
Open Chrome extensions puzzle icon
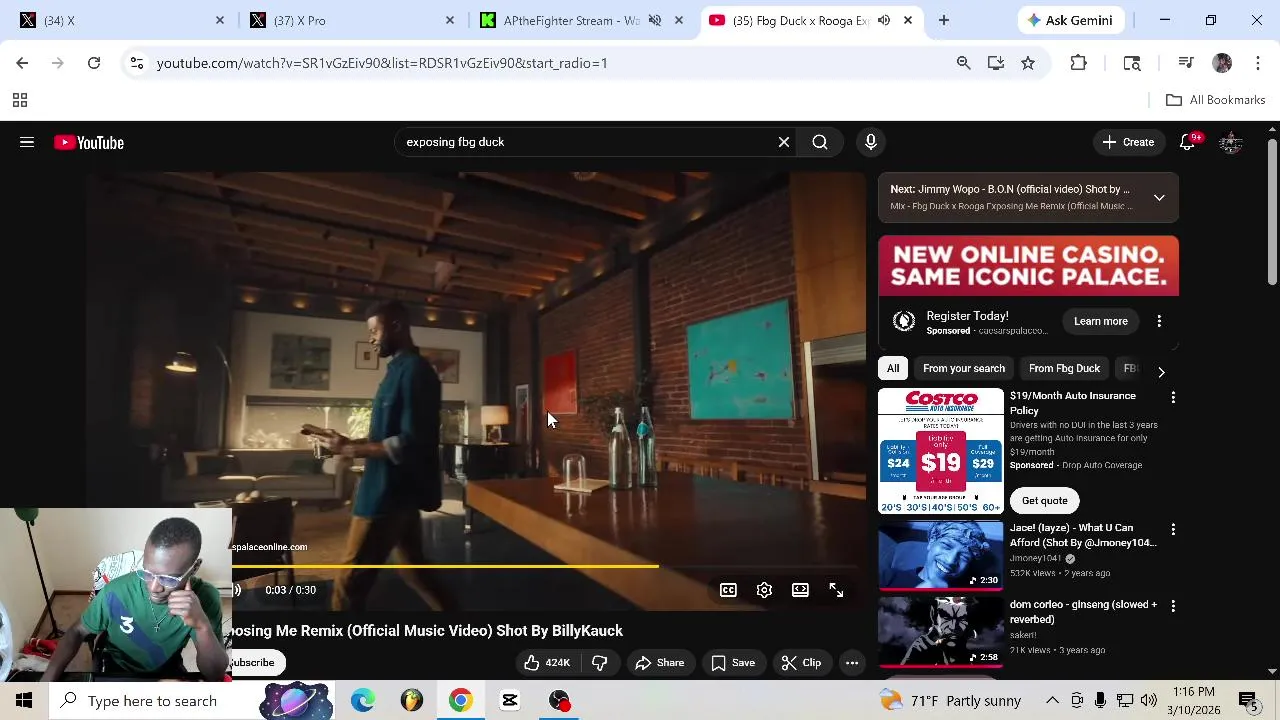(x=1078, y=63)
